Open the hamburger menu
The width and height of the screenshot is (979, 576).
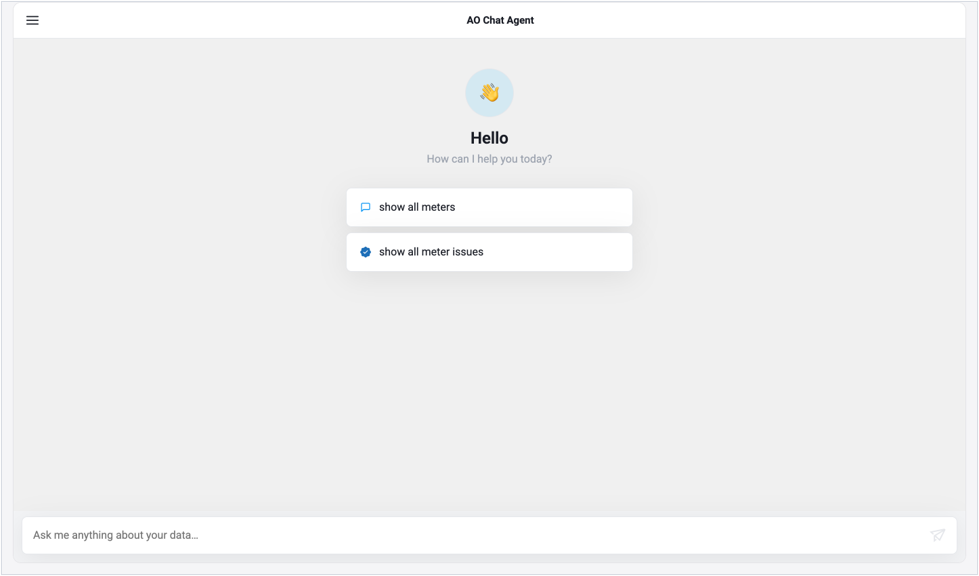pos(32,21)
